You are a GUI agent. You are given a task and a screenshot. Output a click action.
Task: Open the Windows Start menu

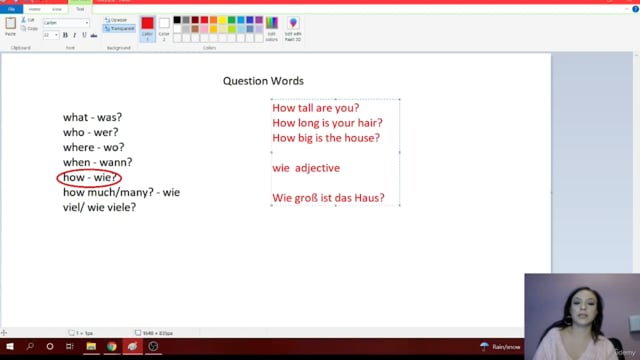10,347
